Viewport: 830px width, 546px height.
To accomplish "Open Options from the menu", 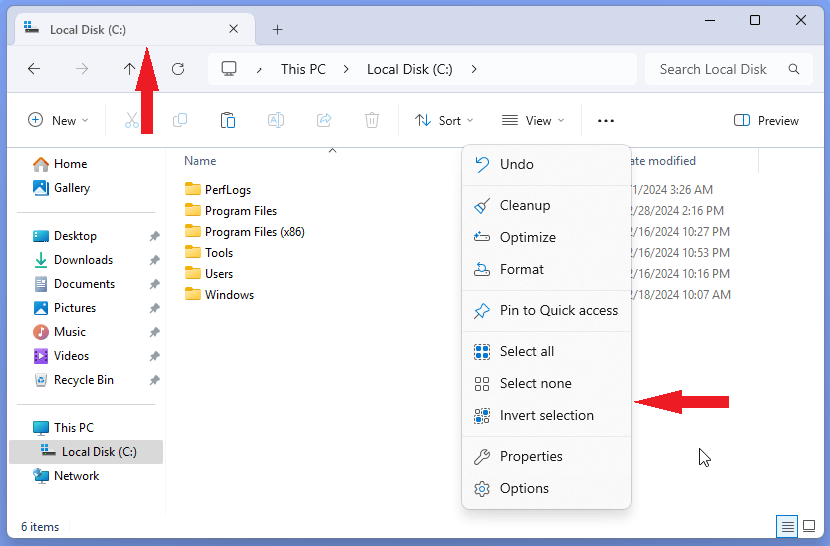I will coord(546,488).
